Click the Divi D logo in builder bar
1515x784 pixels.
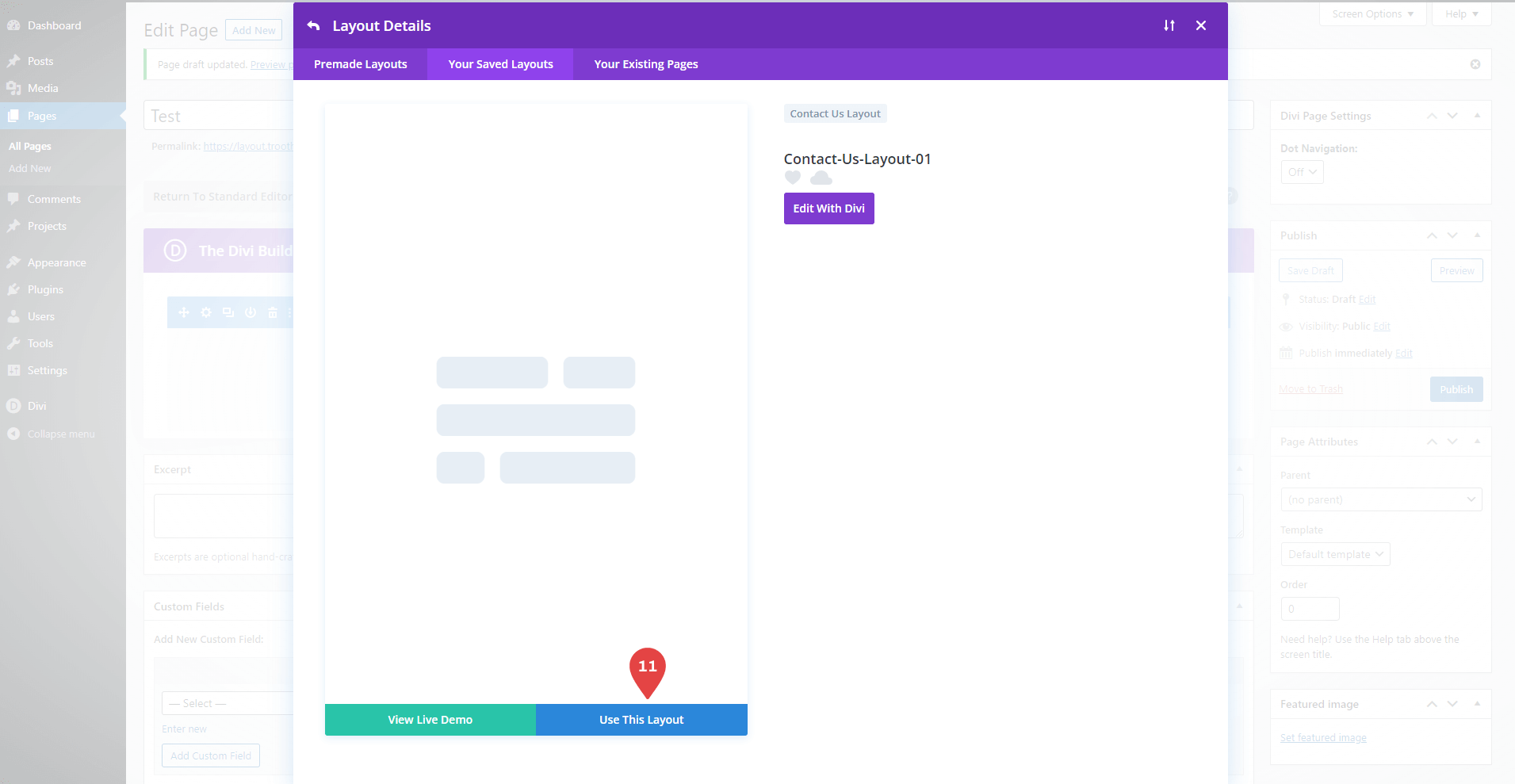point(174,250)
